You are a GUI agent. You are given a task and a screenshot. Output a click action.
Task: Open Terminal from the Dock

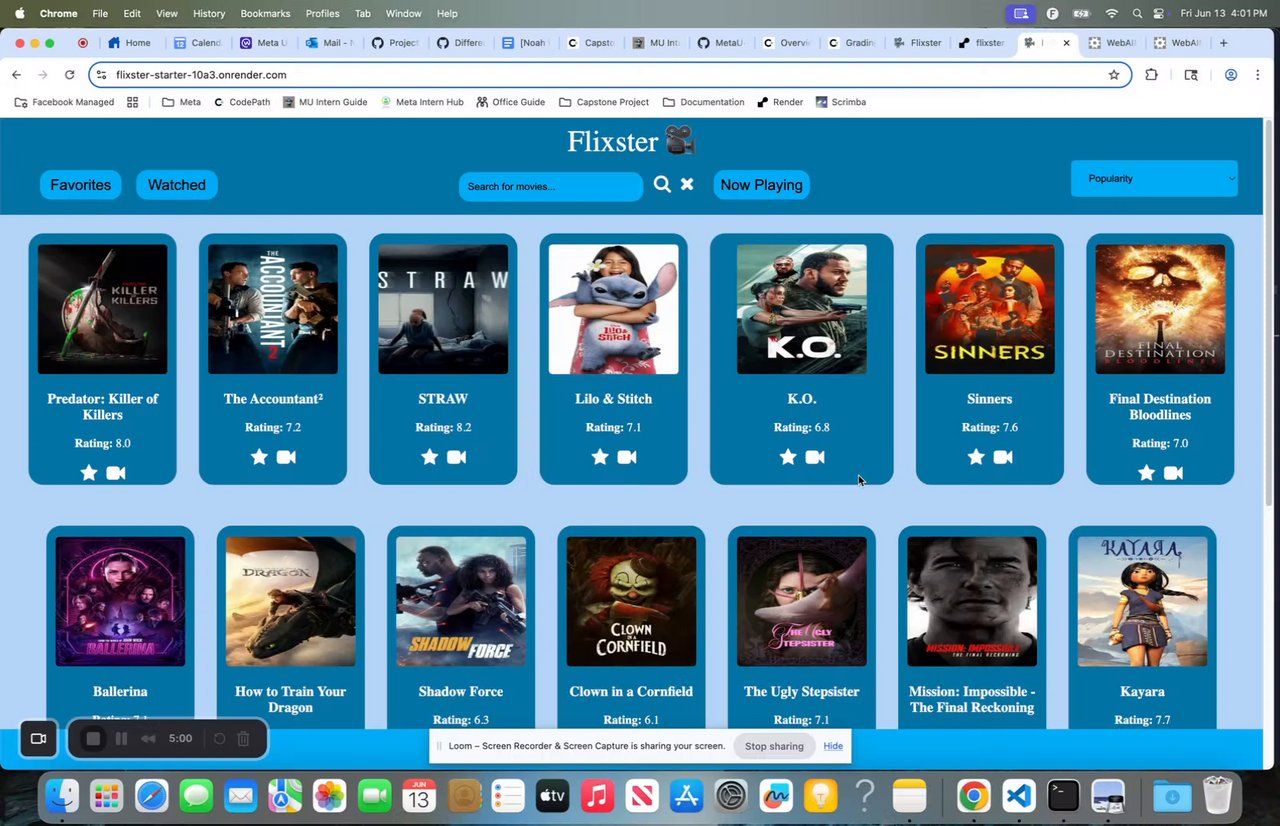coord(1063,796)
